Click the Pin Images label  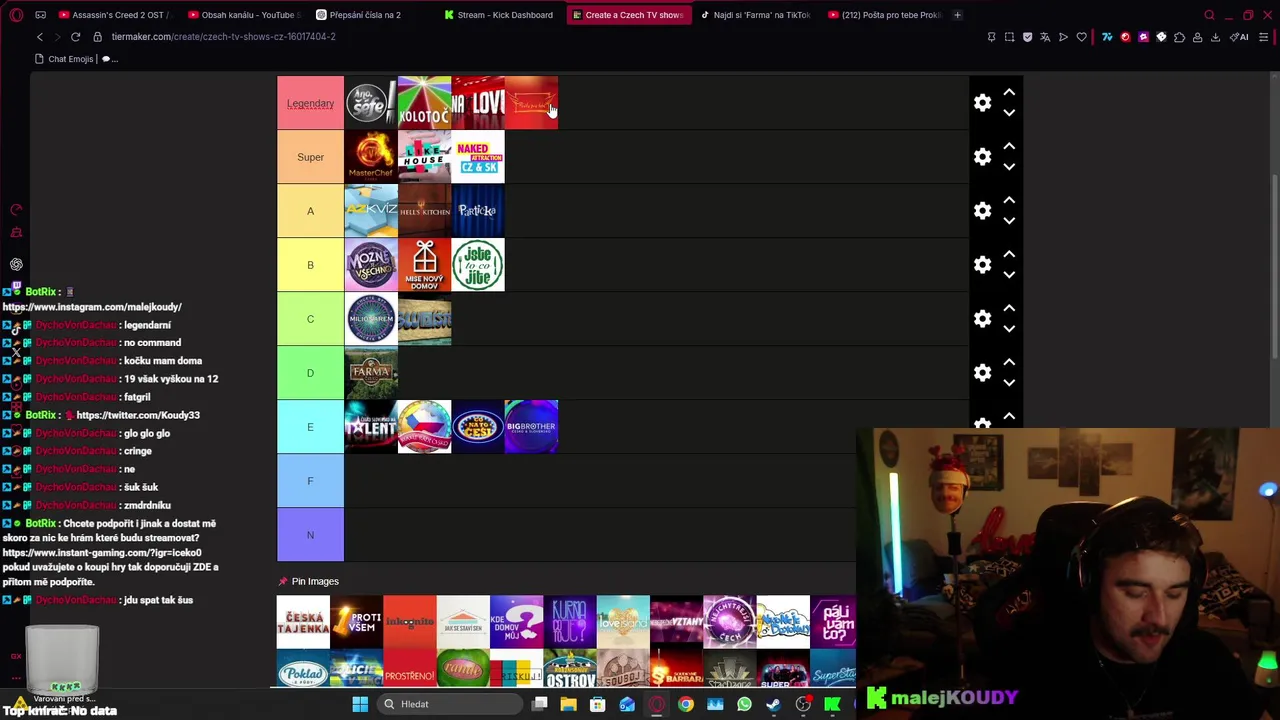[315, 581]
